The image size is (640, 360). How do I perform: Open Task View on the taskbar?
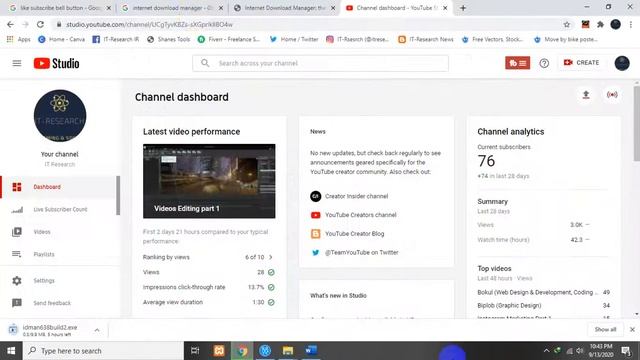click(195, 351)
